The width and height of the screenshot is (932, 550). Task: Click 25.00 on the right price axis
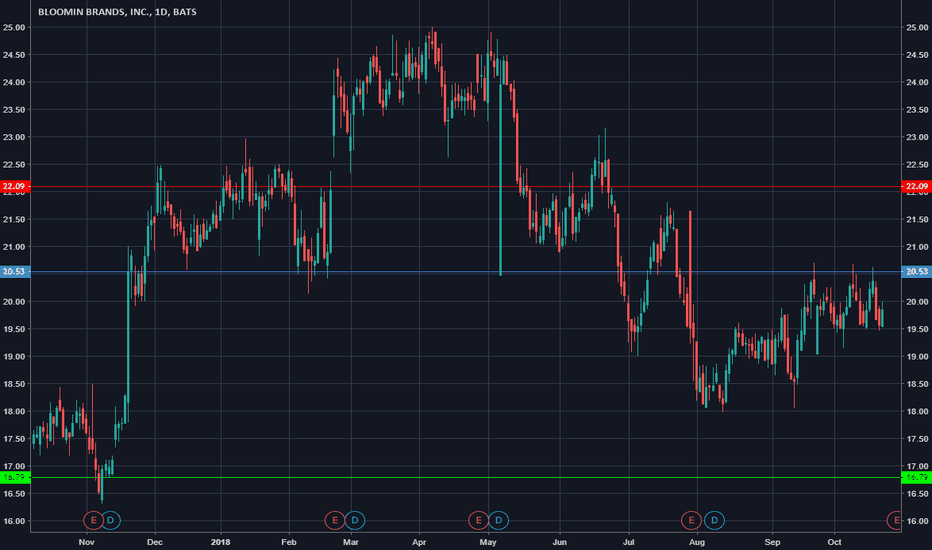coord(917,27)
